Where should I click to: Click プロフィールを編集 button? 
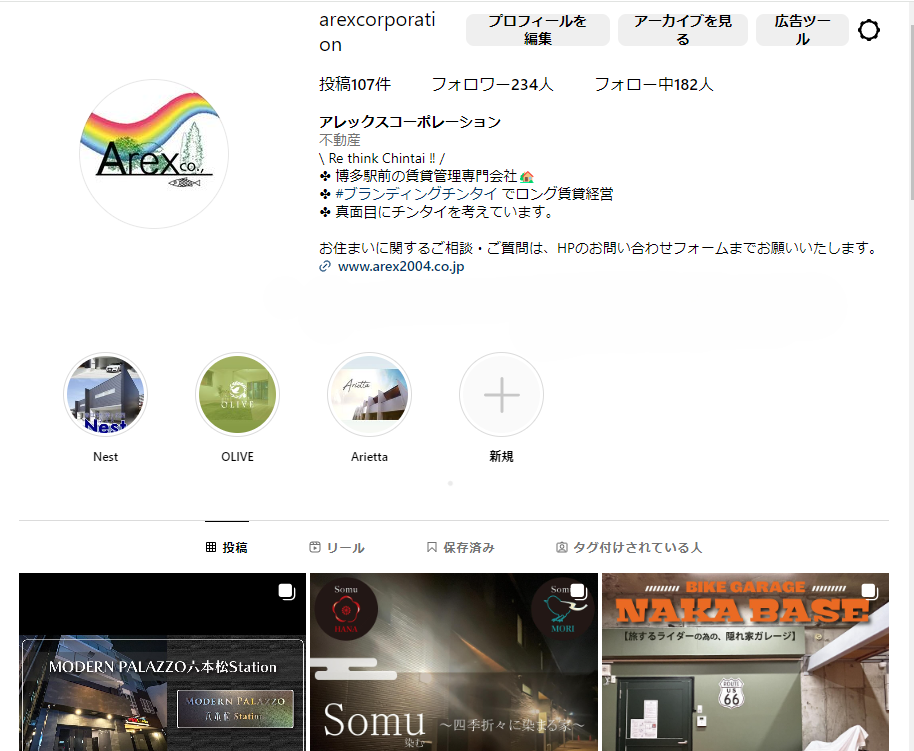coord(537,30)
